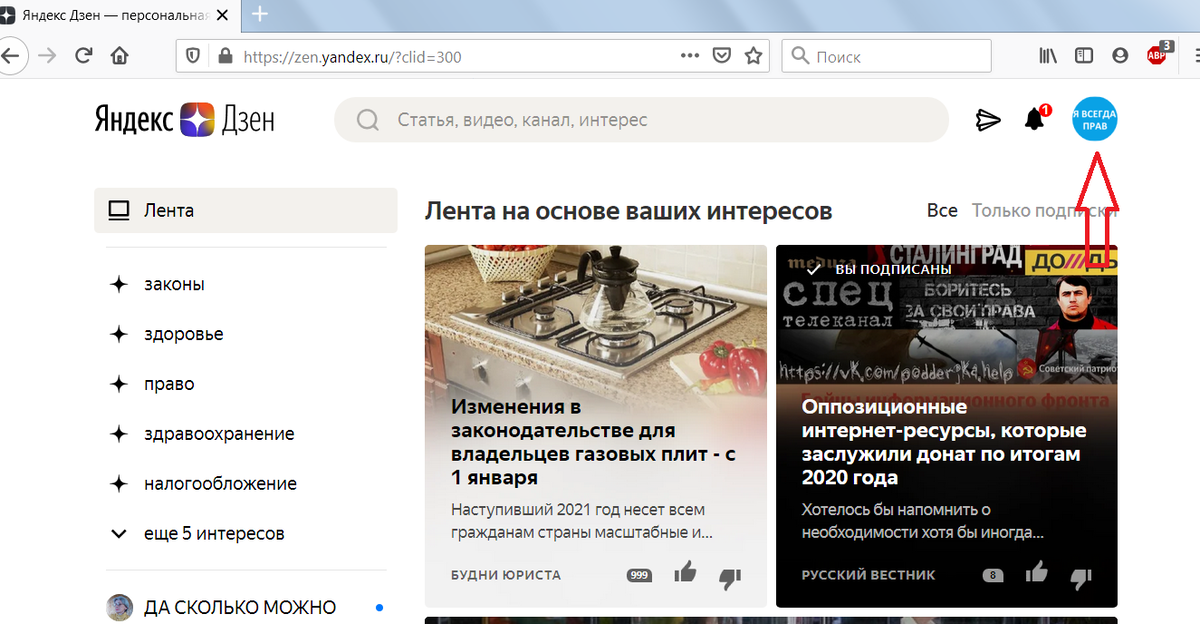
Task: Open the "налогообложение" interest
Action: 220,484
